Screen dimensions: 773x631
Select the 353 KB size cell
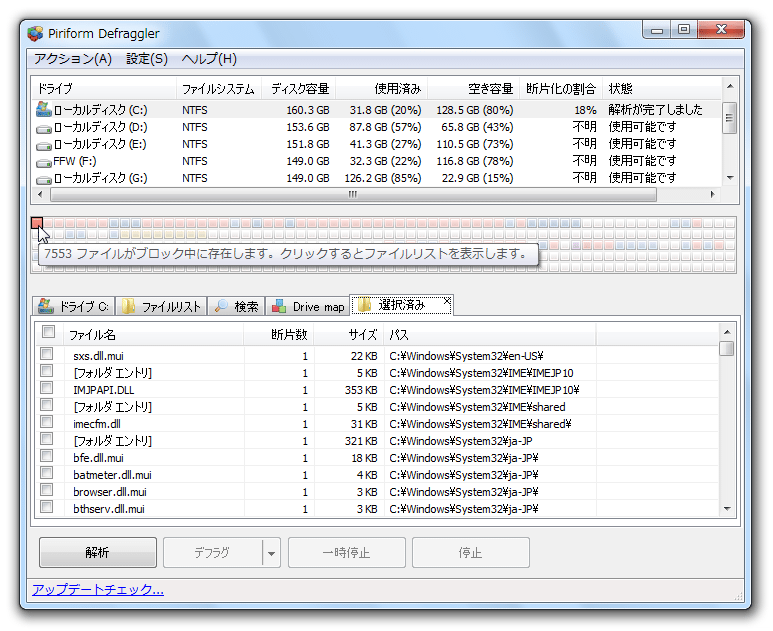pos(361,390)
